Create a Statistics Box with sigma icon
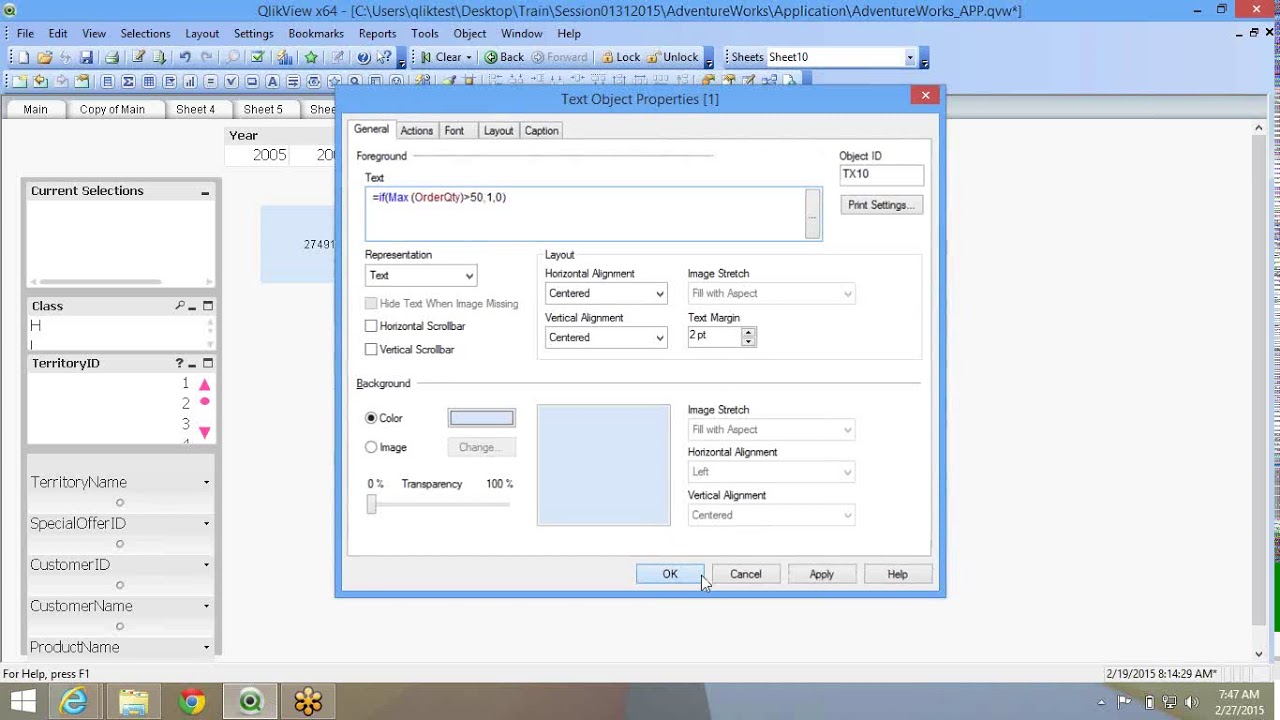This screenshot has height=720, width=1280. pyautogui.click(x=128, y=81)
